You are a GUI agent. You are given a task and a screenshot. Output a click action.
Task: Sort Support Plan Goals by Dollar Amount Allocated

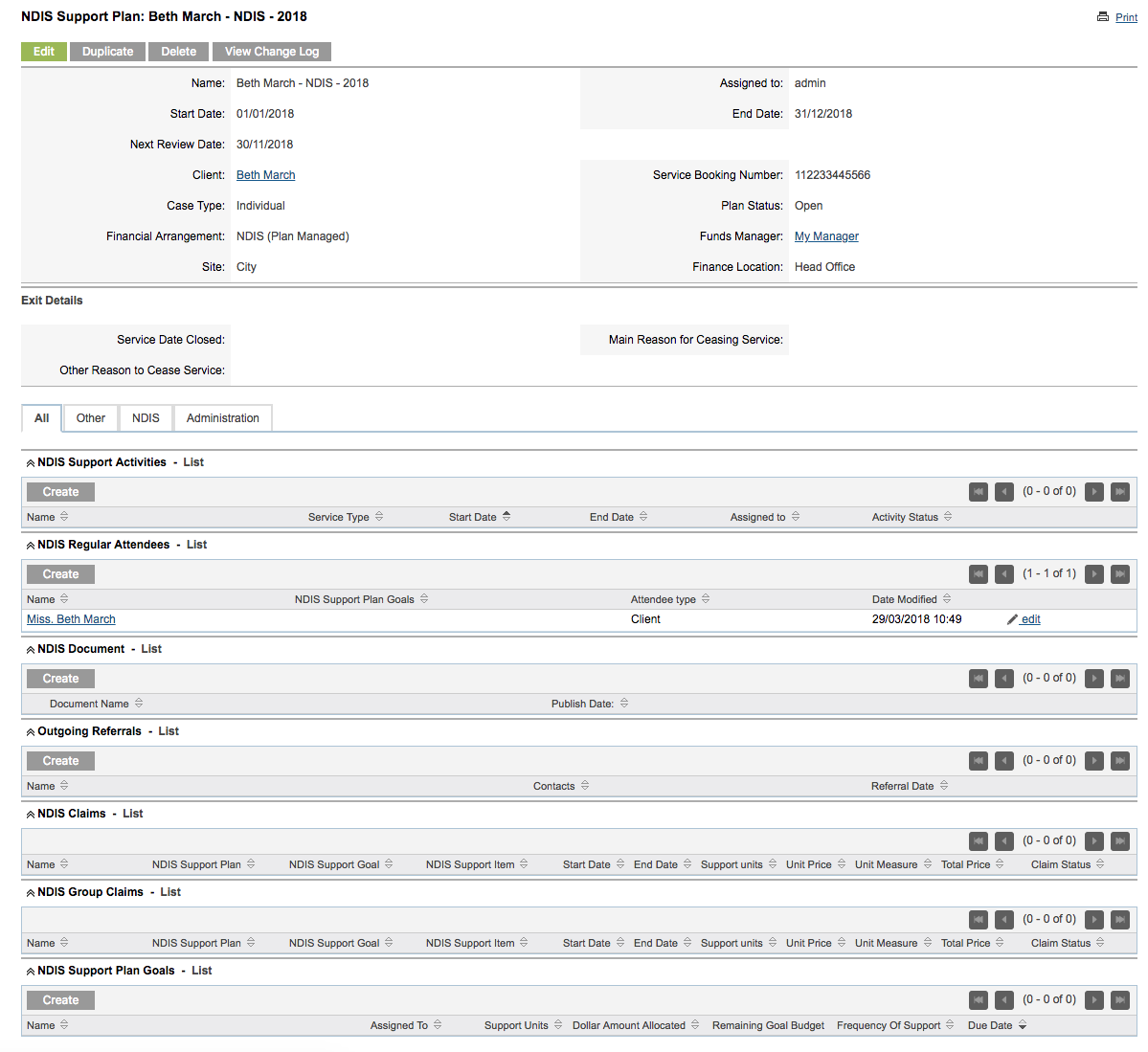pyautogui.click(x=636, y=1026)
